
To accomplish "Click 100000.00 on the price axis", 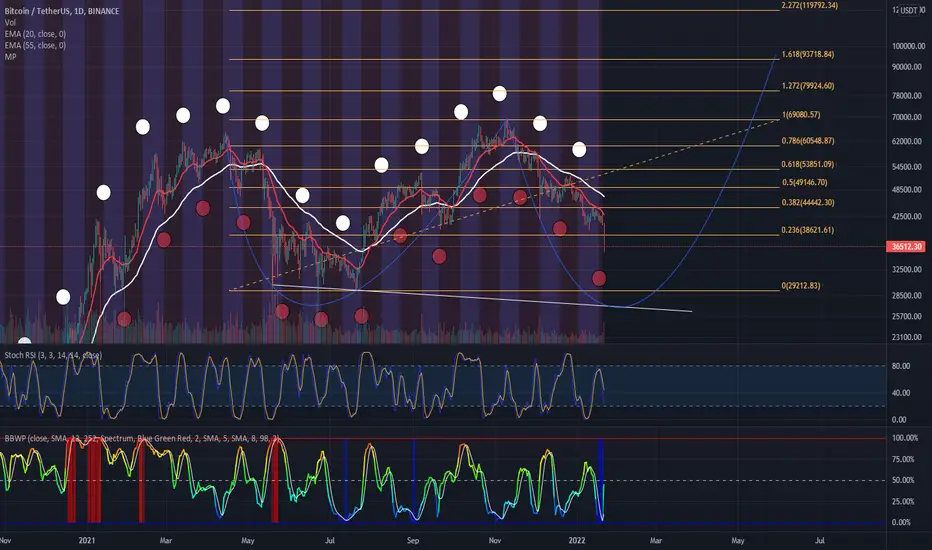I will point(908,46).
